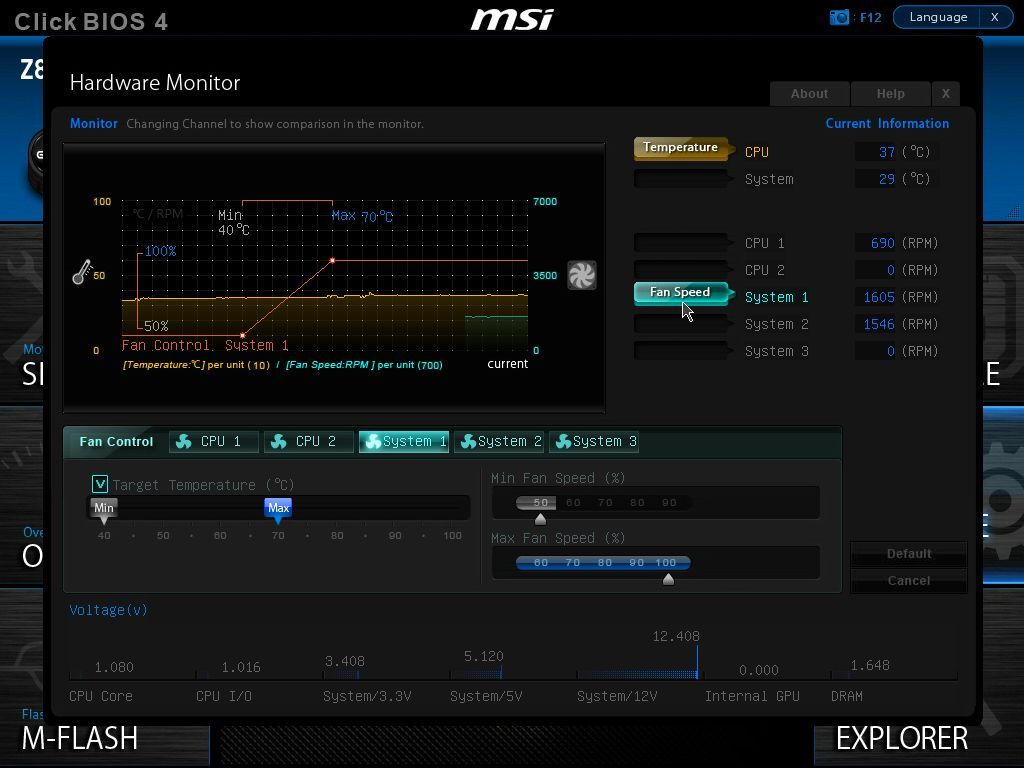Switch to CPU 1 fan control tab
This screenshot has width=1024, height=768.
[214, 441]
